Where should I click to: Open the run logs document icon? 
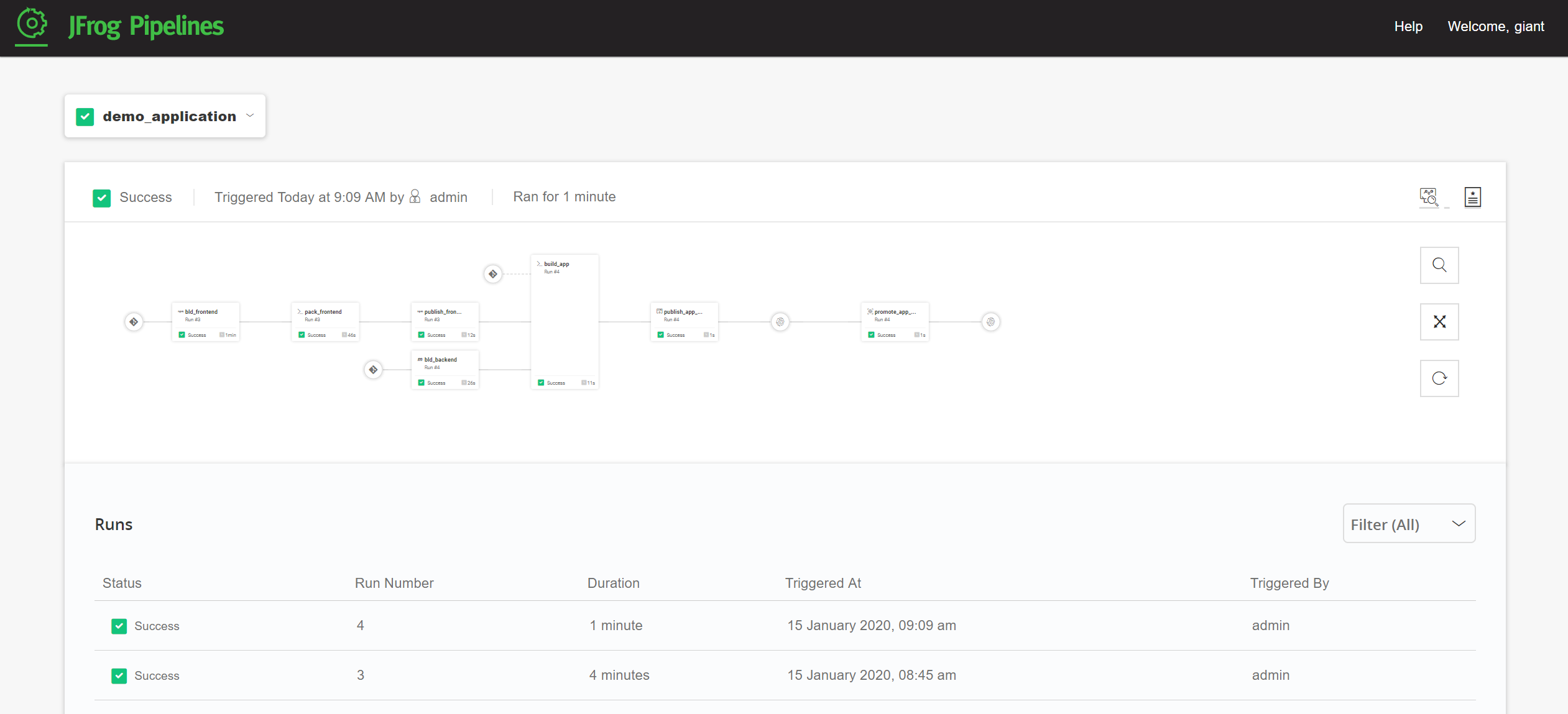coord(1472,197)
